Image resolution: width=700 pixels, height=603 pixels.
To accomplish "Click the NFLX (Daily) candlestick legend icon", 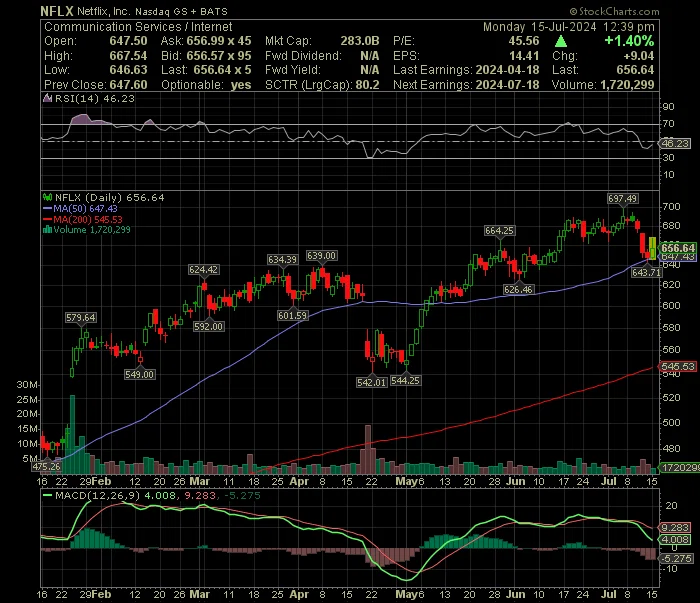I will (x=47, y=197).
